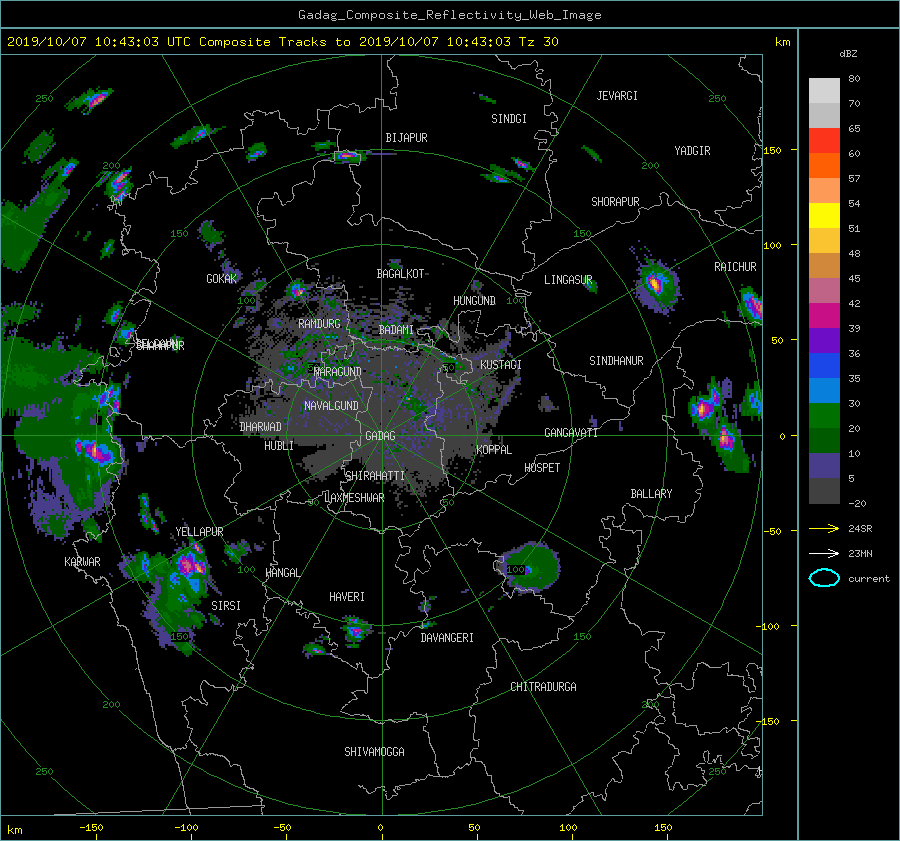Screen dimensions: 900x841
Task: Click the Gadag_Composite_Reflectivity_Web_Image title
Action: click(x=449, y=15)
